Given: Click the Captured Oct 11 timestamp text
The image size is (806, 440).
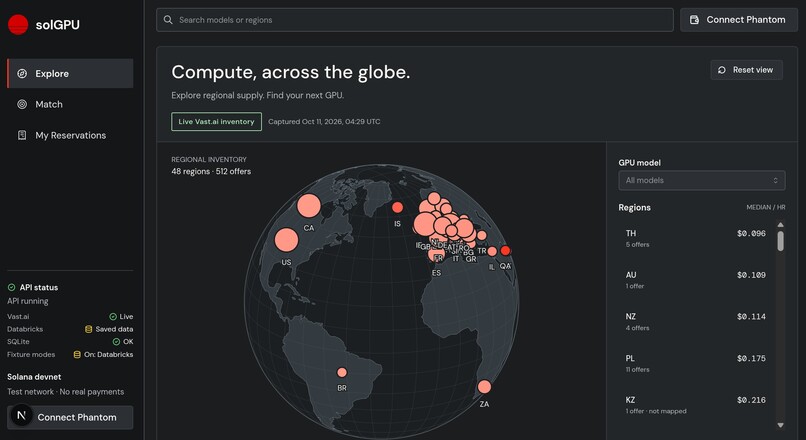Looking at the screenshot, I should pos(324,122).
